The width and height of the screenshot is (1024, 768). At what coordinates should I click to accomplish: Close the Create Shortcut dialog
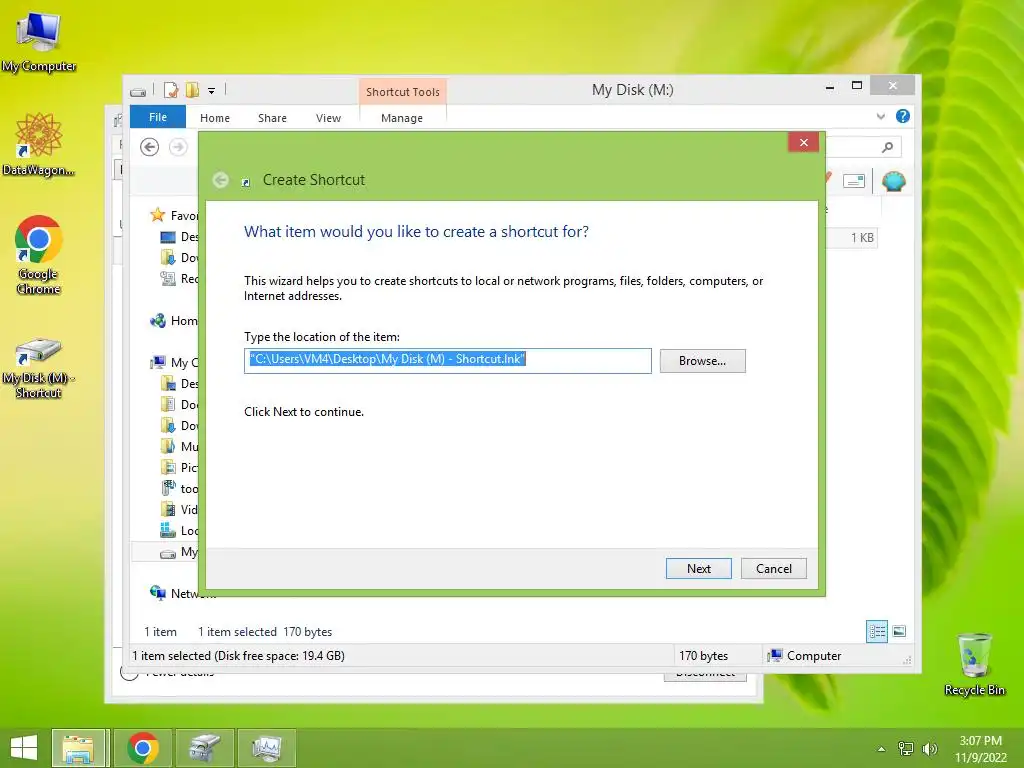[x=803, y=142]
